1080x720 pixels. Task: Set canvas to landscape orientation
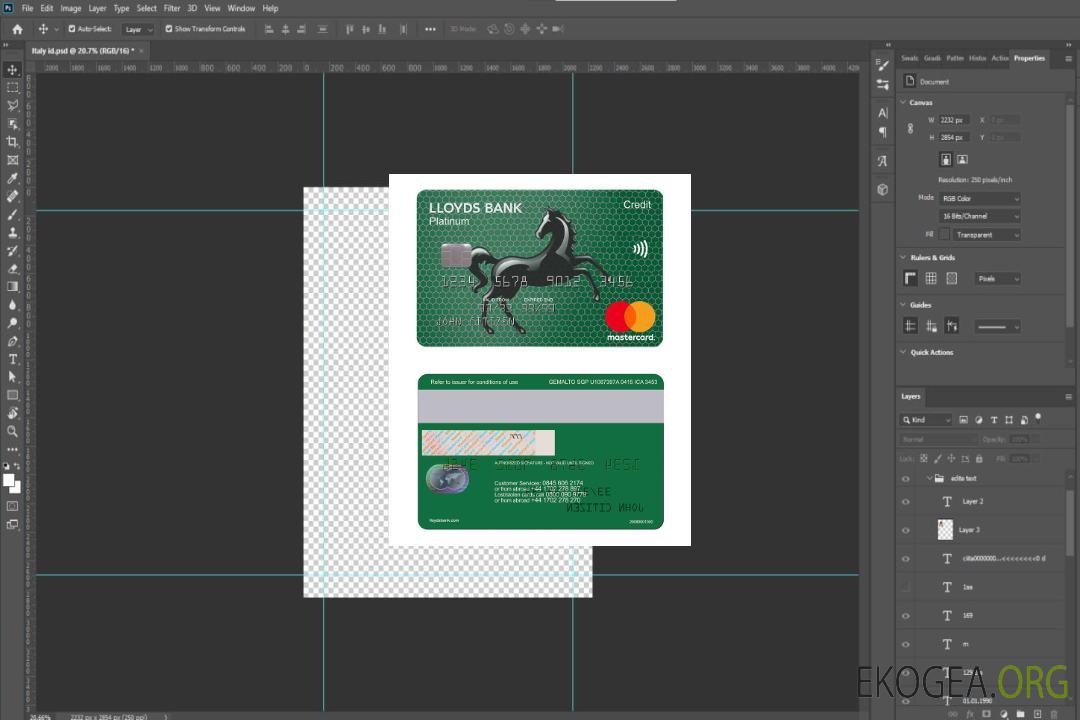tap(962, 159)
